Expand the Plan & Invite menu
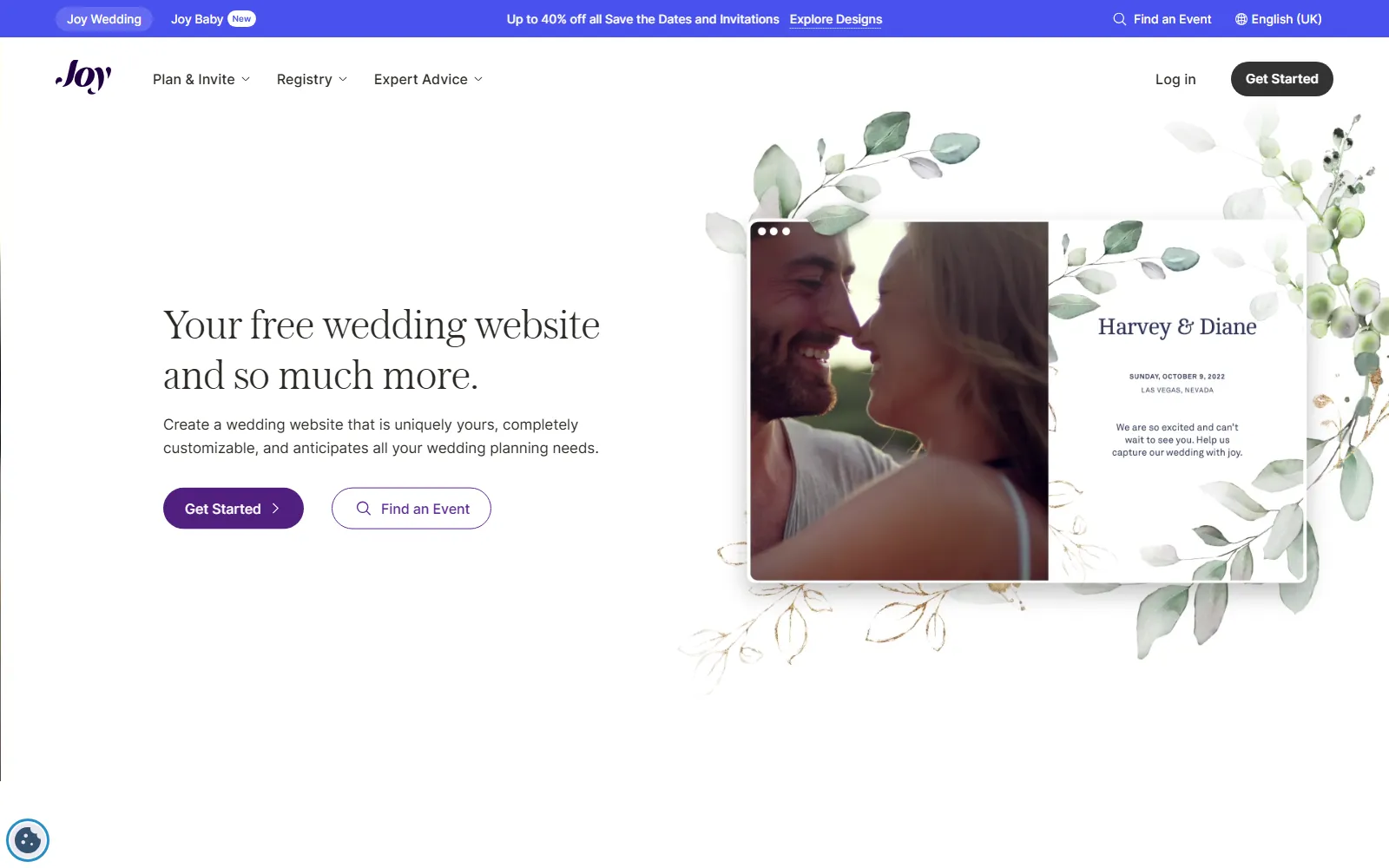The width and height of the screenshot is (1389, 868). [x=201, y=79]
